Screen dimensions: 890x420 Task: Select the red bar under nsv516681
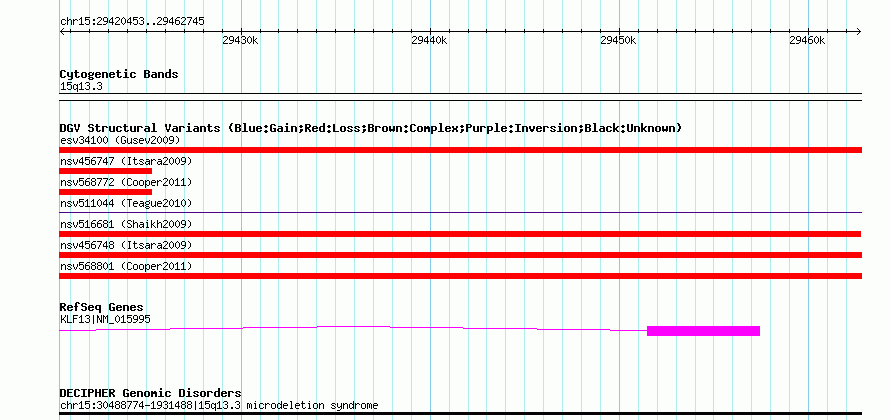point(460,234)
